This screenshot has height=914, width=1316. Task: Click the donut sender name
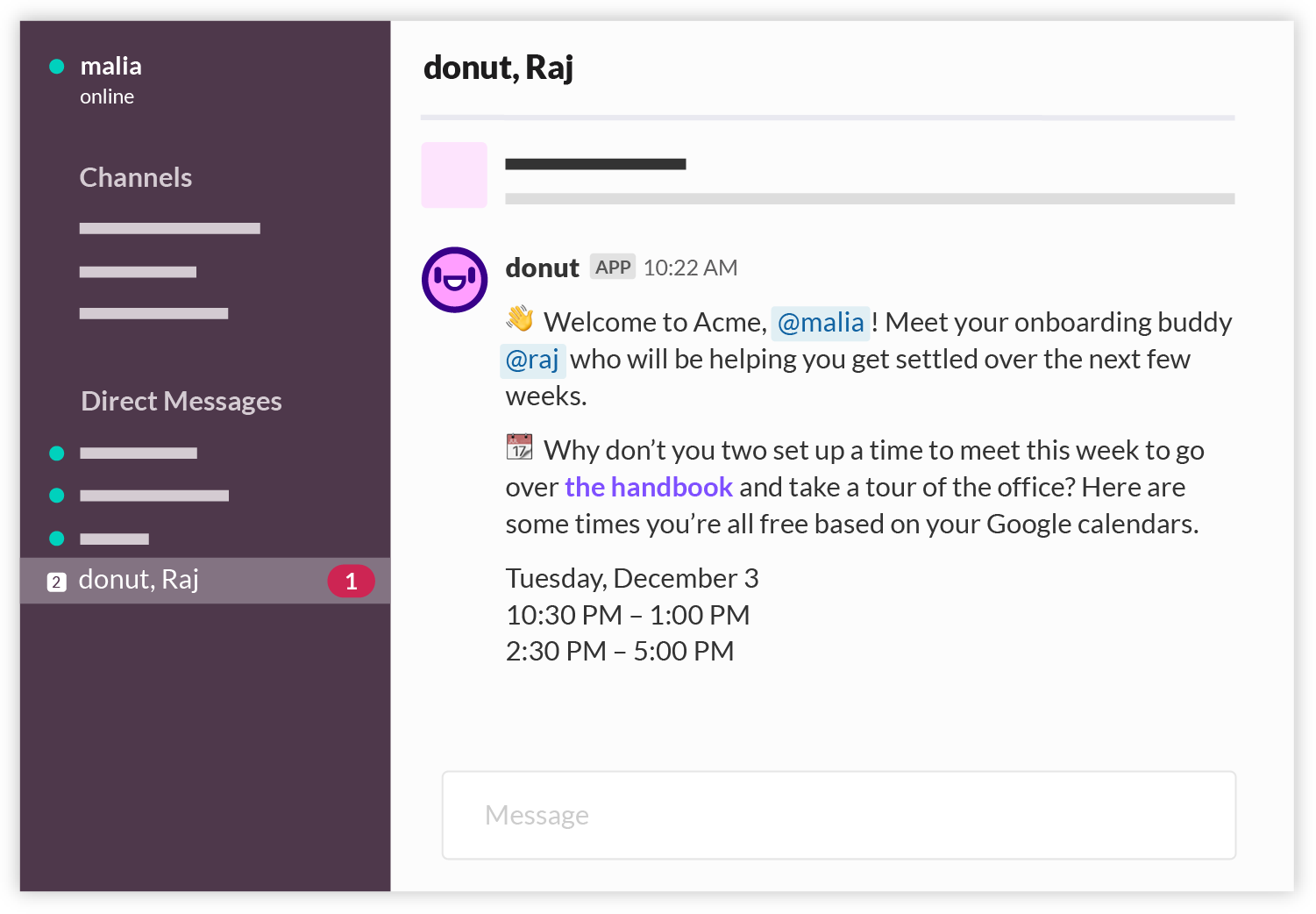tap(542, 268)
